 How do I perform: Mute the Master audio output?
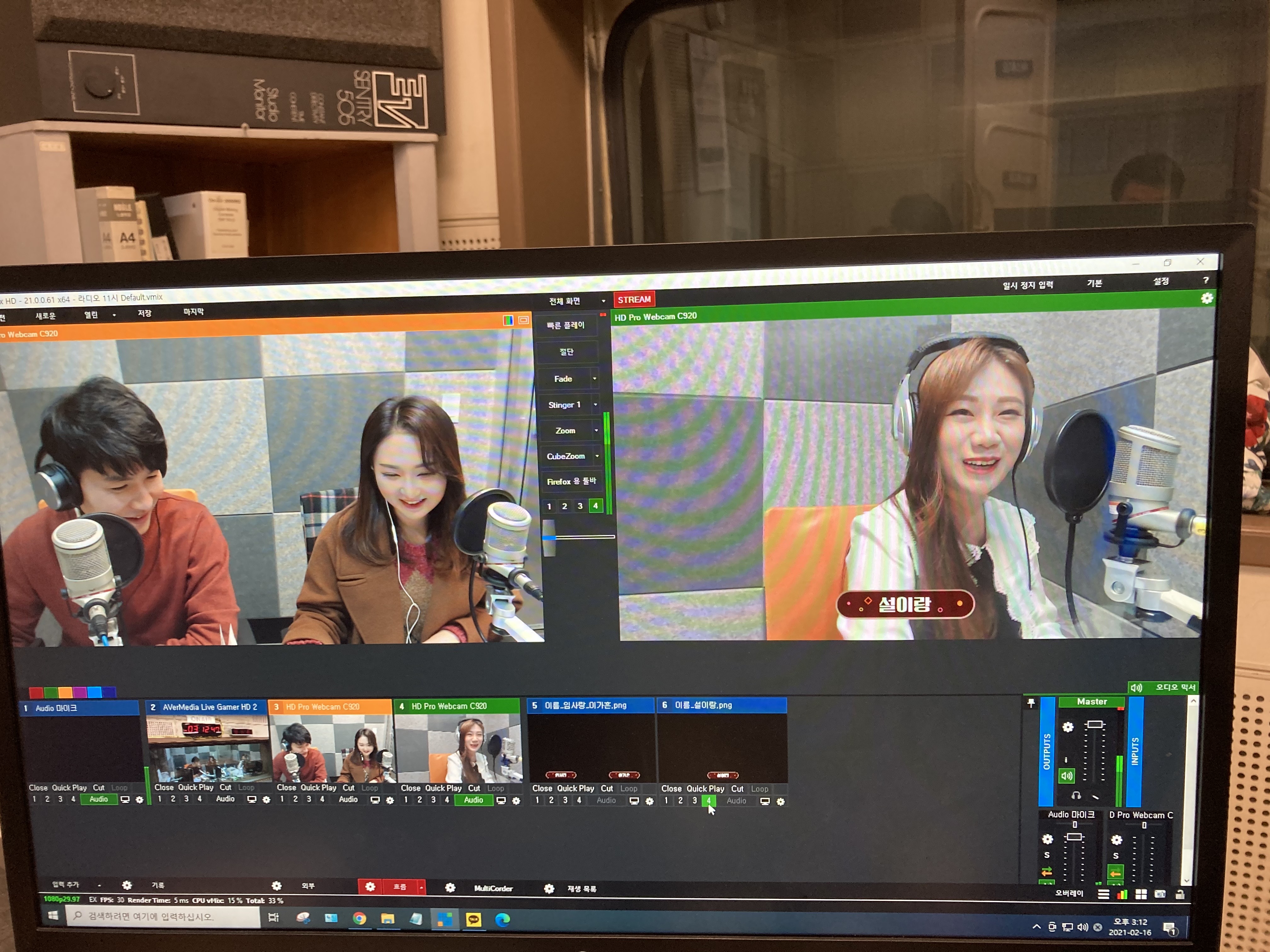[1067, 776]
